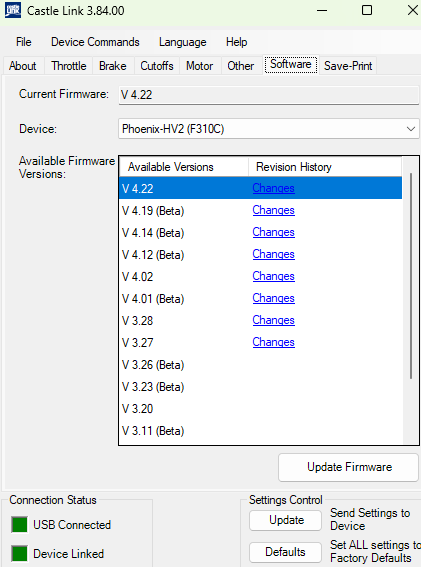
Task: Click the Defaults button
Action: tap(286, 552)
